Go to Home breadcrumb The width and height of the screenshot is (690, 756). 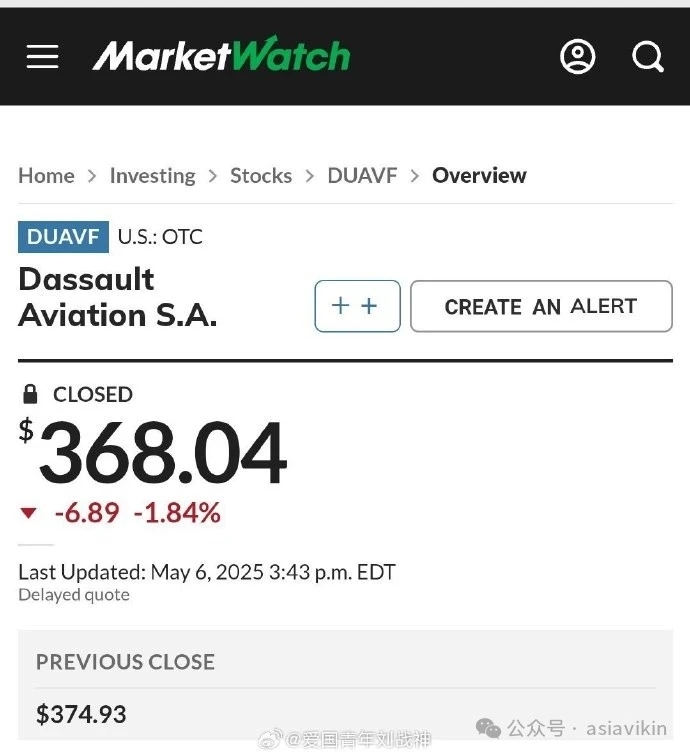point(46,176)
